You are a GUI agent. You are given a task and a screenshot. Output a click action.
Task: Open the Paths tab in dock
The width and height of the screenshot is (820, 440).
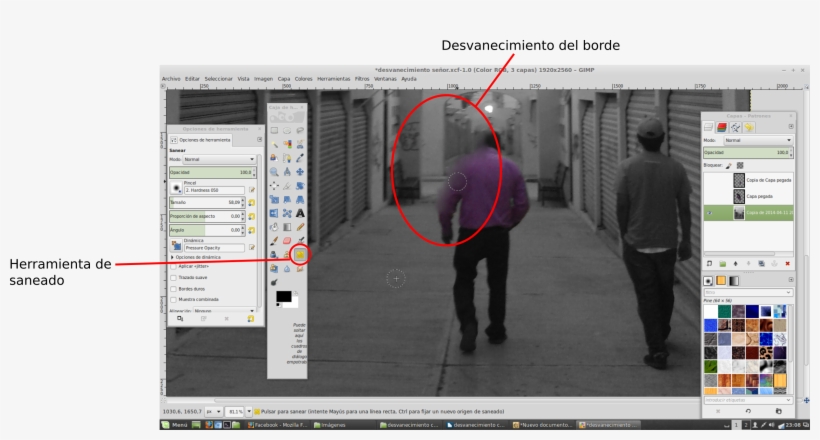(735, 127)
